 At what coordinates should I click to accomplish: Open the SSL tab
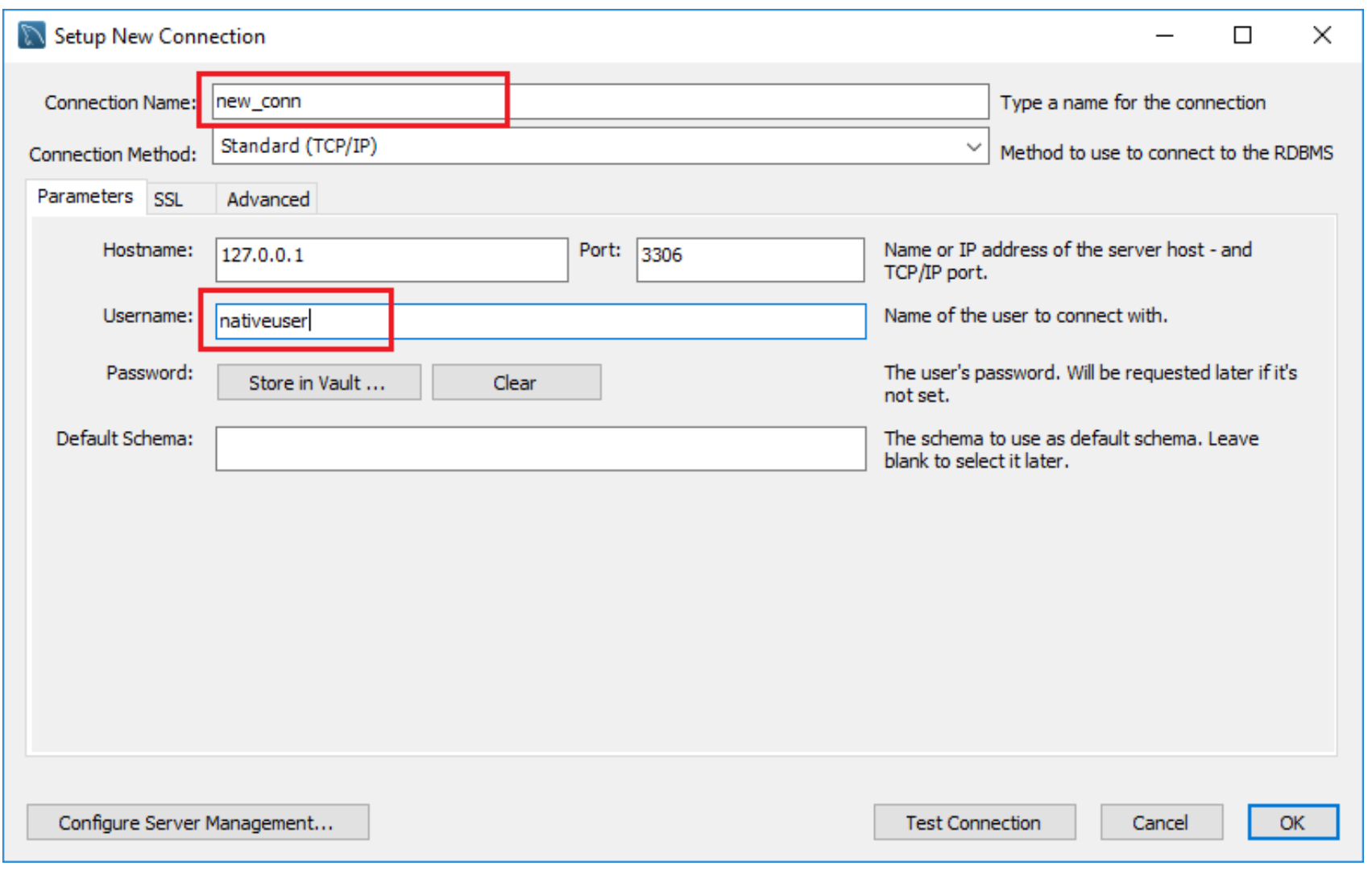click(168, 199)
